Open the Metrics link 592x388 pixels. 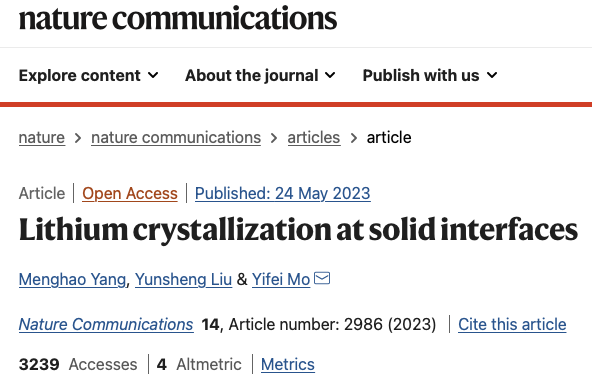pyautogui.click(x=288, y=364)
